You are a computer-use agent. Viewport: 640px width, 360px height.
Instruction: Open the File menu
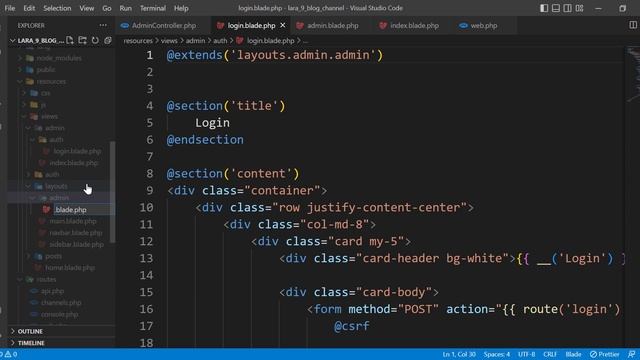10,8
